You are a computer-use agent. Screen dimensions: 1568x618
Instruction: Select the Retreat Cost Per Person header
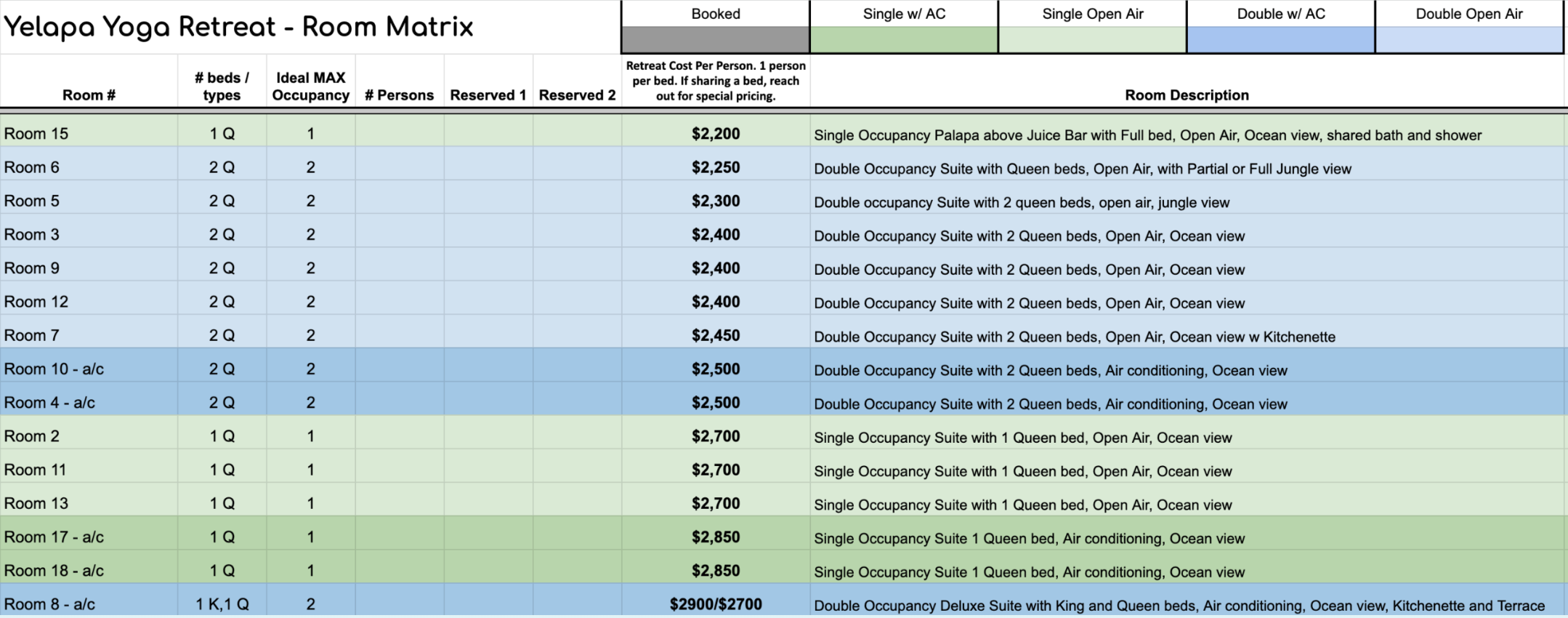716,81
